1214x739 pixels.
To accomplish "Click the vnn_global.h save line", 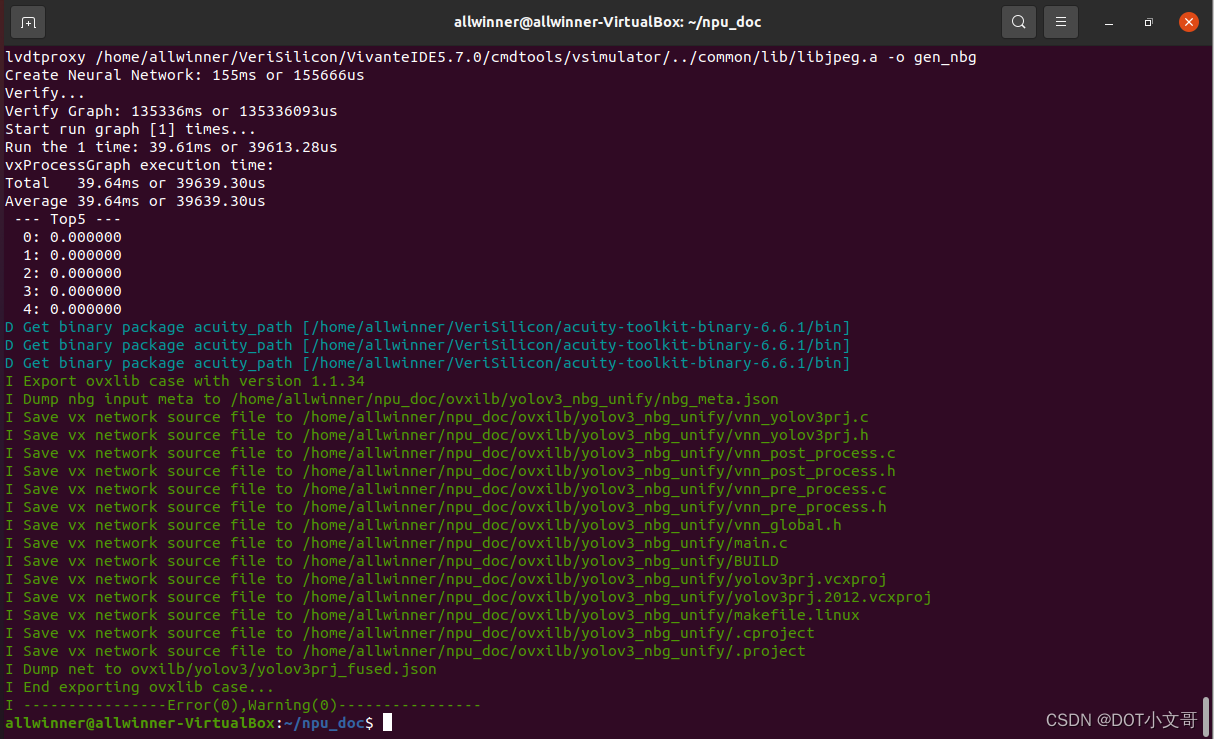I will point(423,525).
